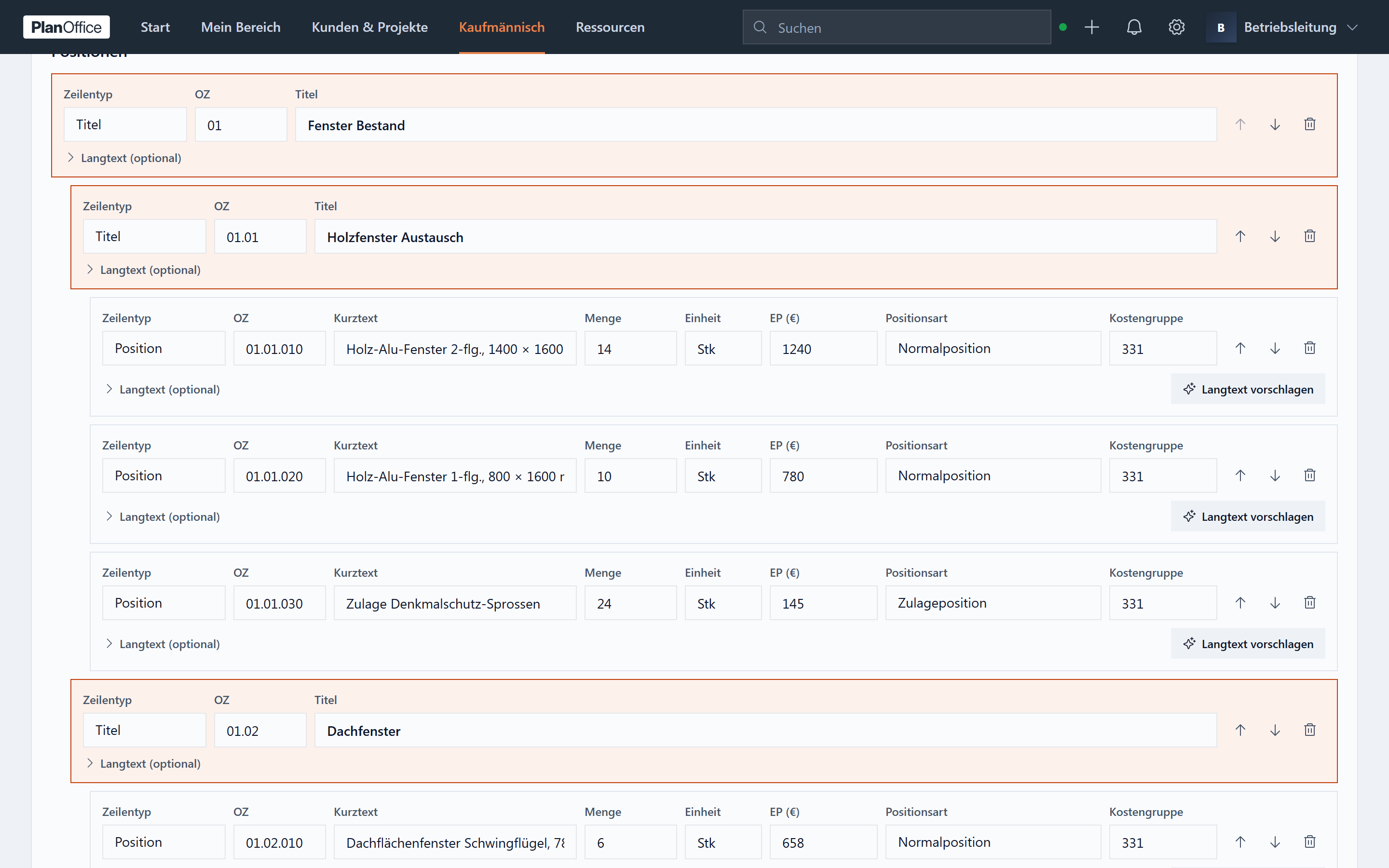
Task: Expand Langtext for position 01.01.010
Action: click(163, 389)
